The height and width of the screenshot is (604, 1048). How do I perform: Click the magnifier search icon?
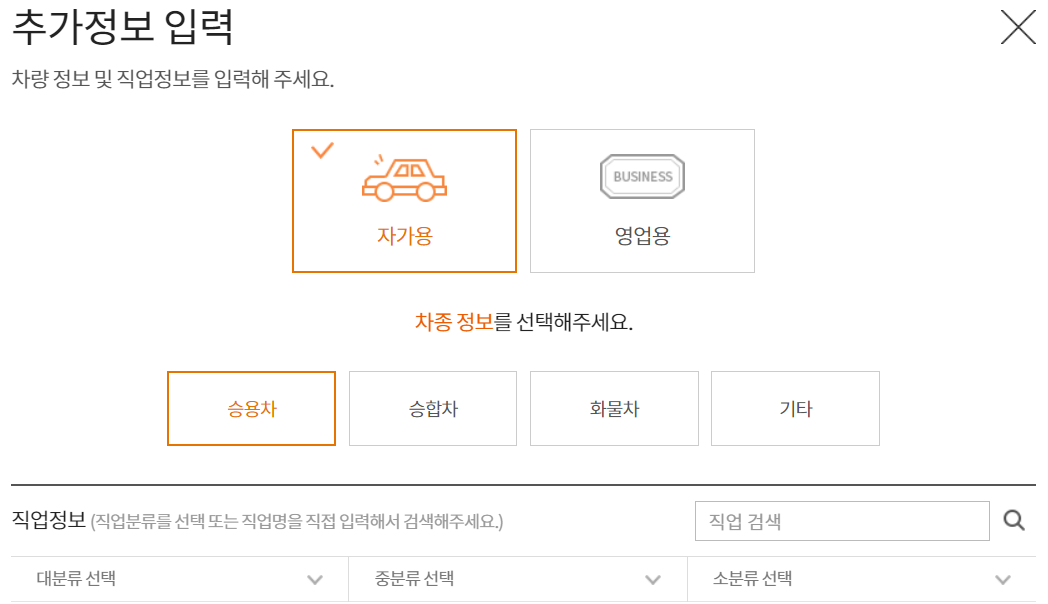1014,520
